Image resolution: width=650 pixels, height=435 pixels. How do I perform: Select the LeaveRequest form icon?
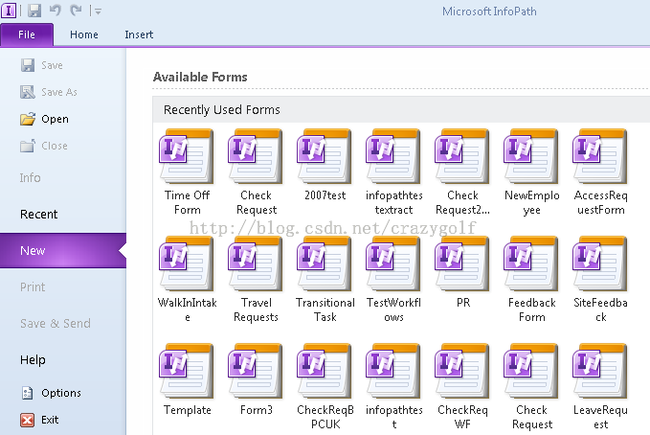(x=599, y=371)
